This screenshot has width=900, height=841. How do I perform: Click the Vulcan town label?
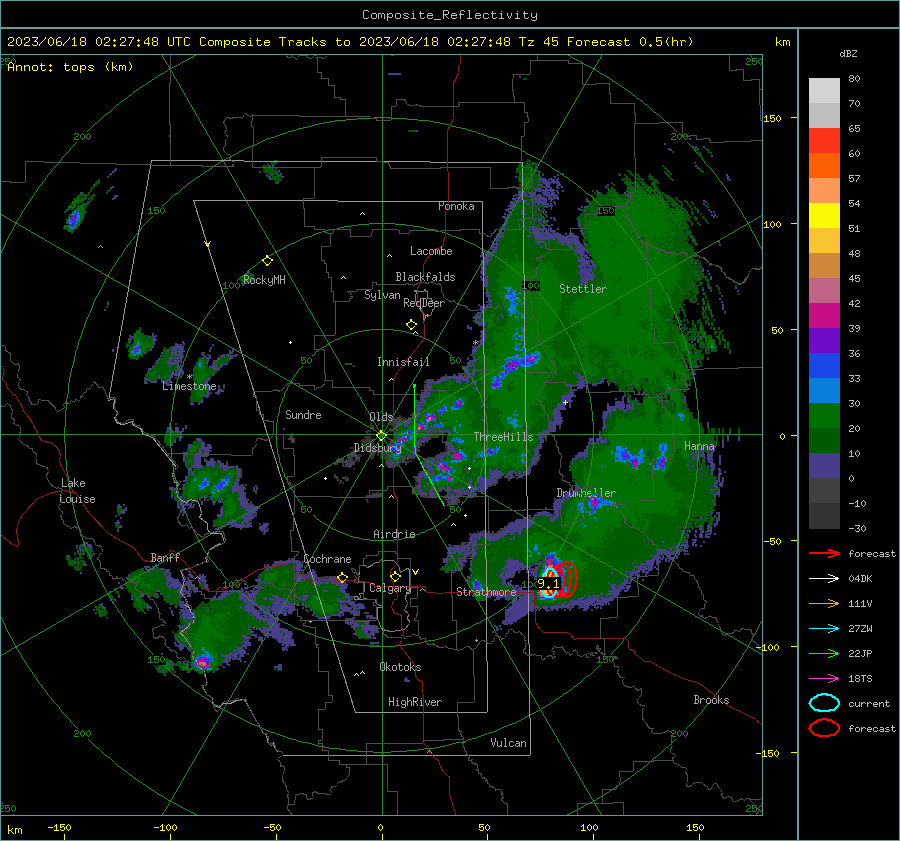508,743
